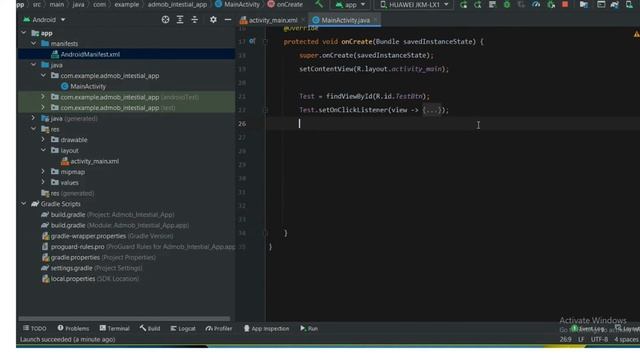Screen dimensions: 640x360
Task: Collapse the manifests folder
Action: [33, 43]
